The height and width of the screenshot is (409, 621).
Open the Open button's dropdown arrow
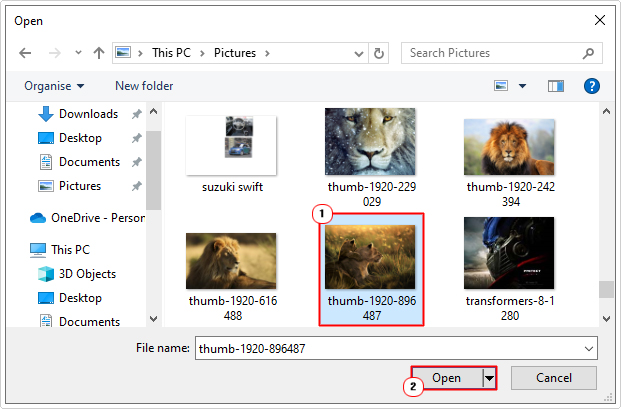pyautogui.click(x=489, y=379)
